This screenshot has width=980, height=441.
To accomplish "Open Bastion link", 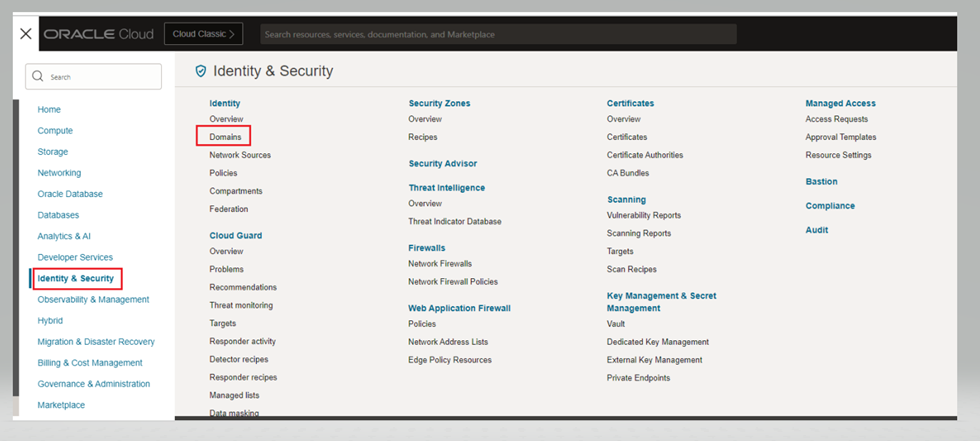I will click(x=821, y=182).
